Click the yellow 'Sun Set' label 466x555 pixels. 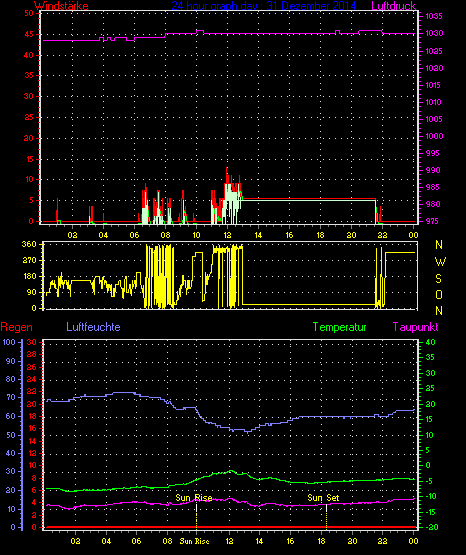click(323, 498)
